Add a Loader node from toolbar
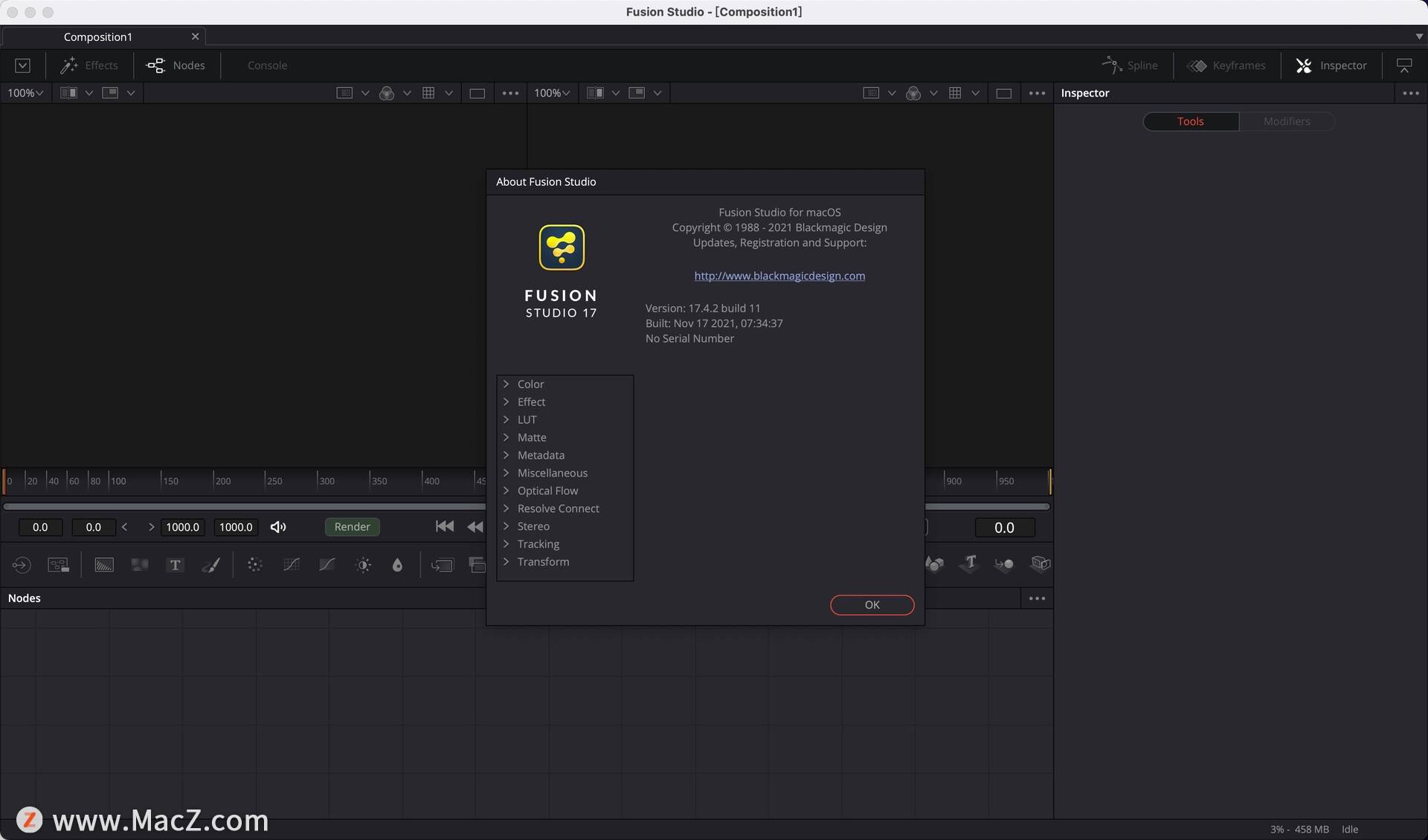The width and height of the screenshot is (1428, 840). click(22, 565)
